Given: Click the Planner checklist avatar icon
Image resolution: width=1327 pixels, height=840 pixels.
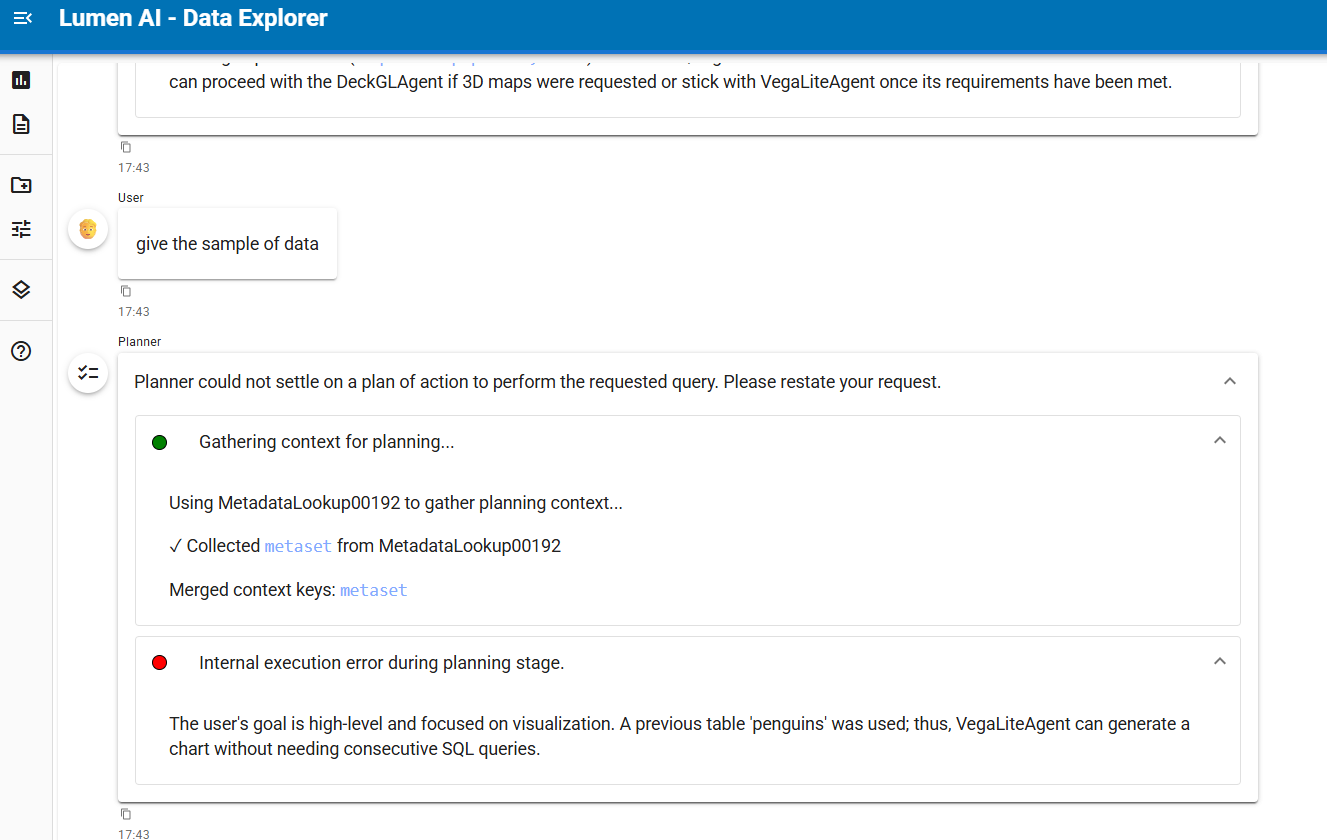Looking at the screenshot, I should pos(88,373).
